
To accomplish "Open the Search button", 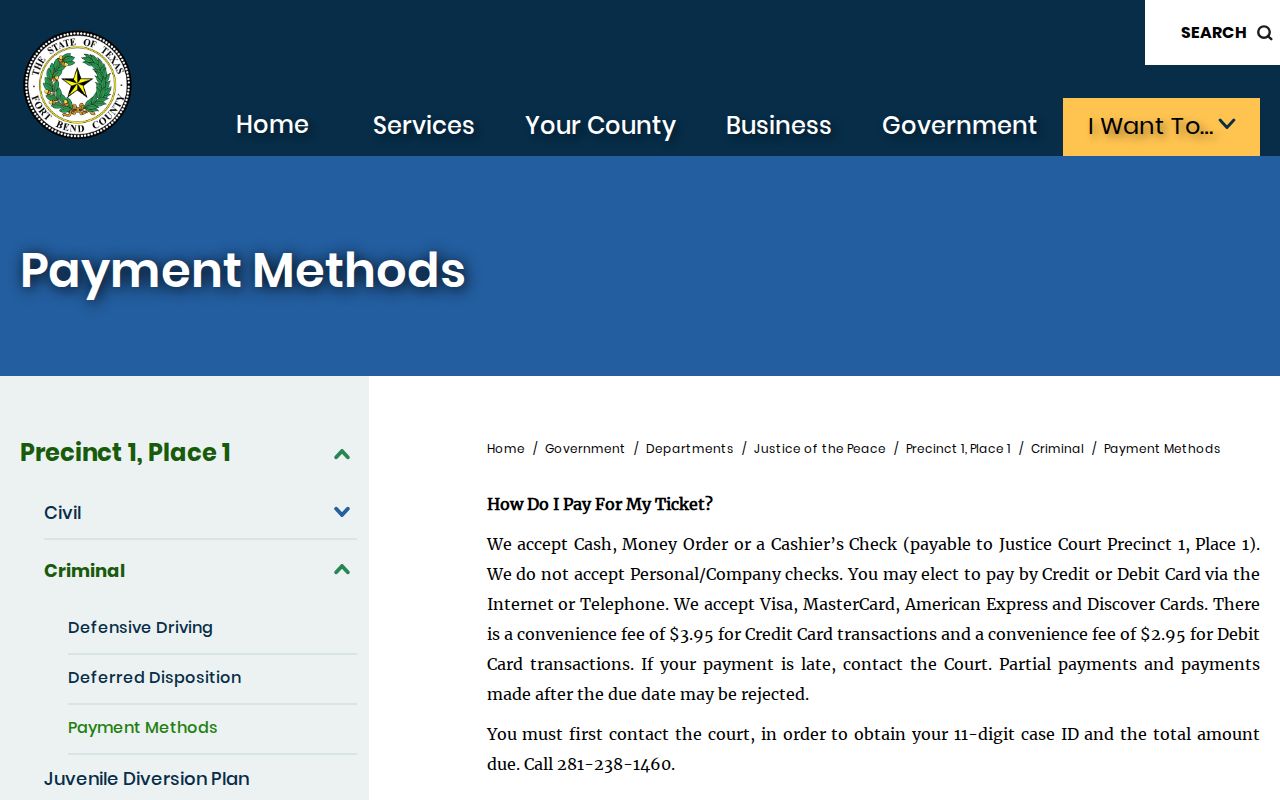I will [x=1212, y=33].
